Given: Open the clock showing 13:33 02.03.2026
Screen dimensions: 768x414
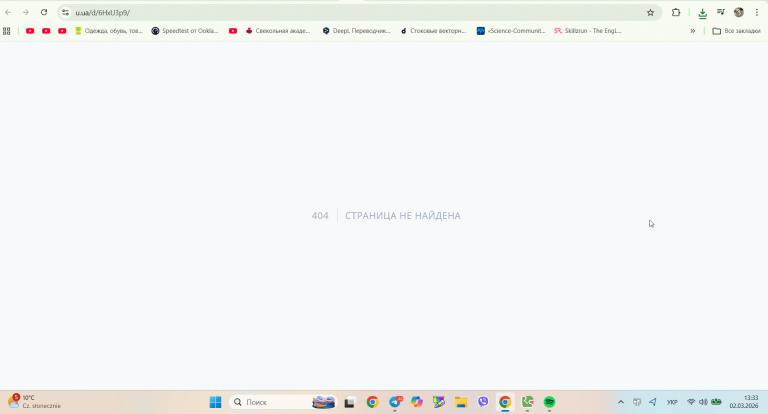Looking at the screenshot, I should (x=744, y=402).
